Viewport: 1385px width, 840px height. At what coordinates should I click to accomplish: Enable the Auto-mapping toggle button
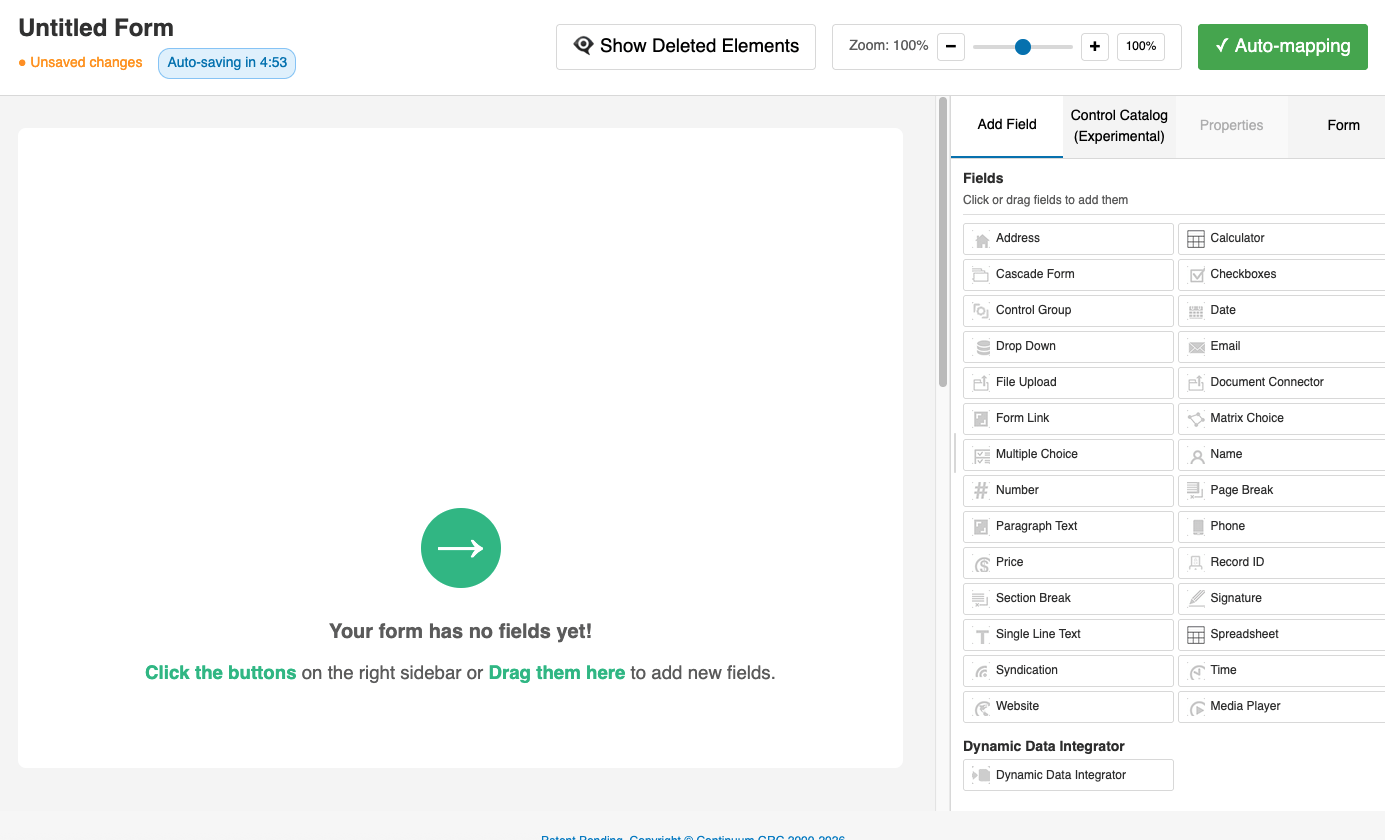pos(1282,46)
